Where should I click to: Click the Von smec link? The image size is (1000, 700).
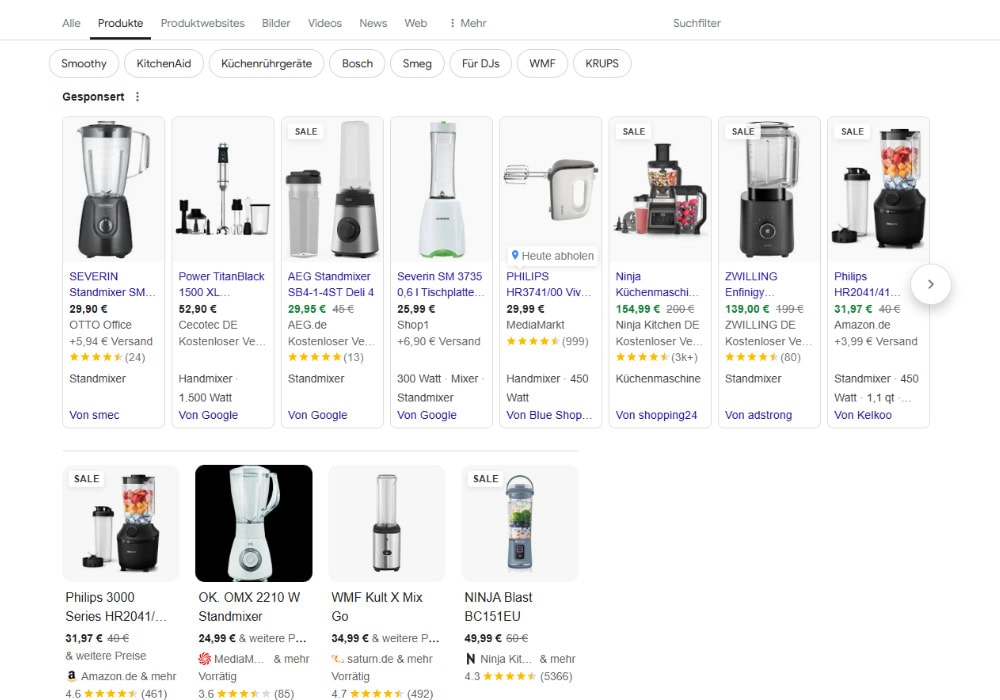point(94,415)
